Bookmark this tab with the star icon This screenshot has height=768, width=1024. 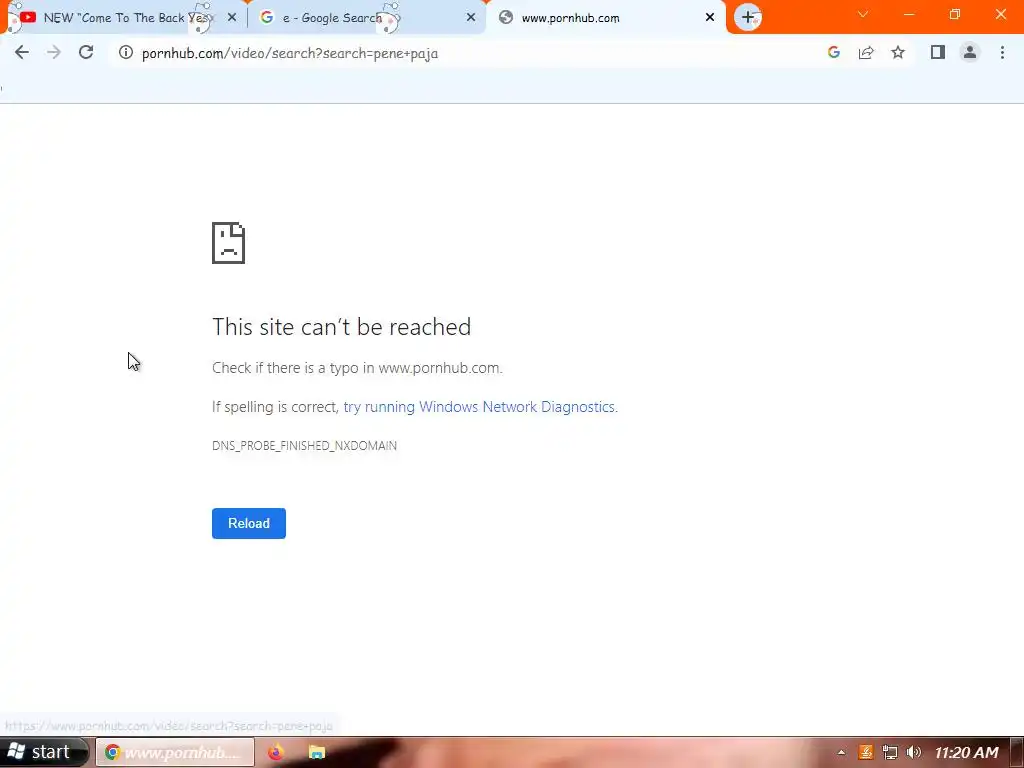[x=898, y=53]
